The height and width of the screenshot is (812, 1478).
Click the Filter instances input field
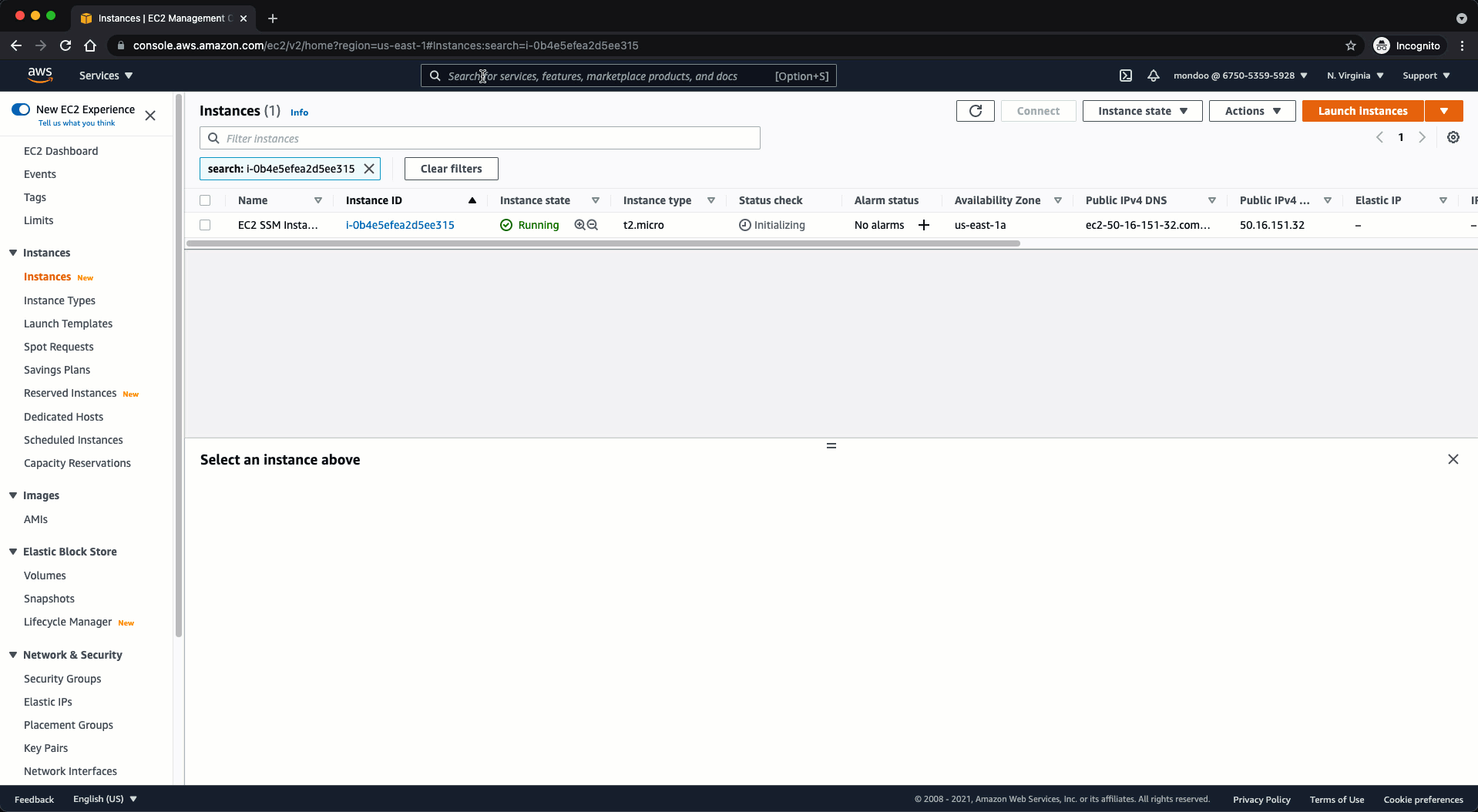click(x=479, y=138)
